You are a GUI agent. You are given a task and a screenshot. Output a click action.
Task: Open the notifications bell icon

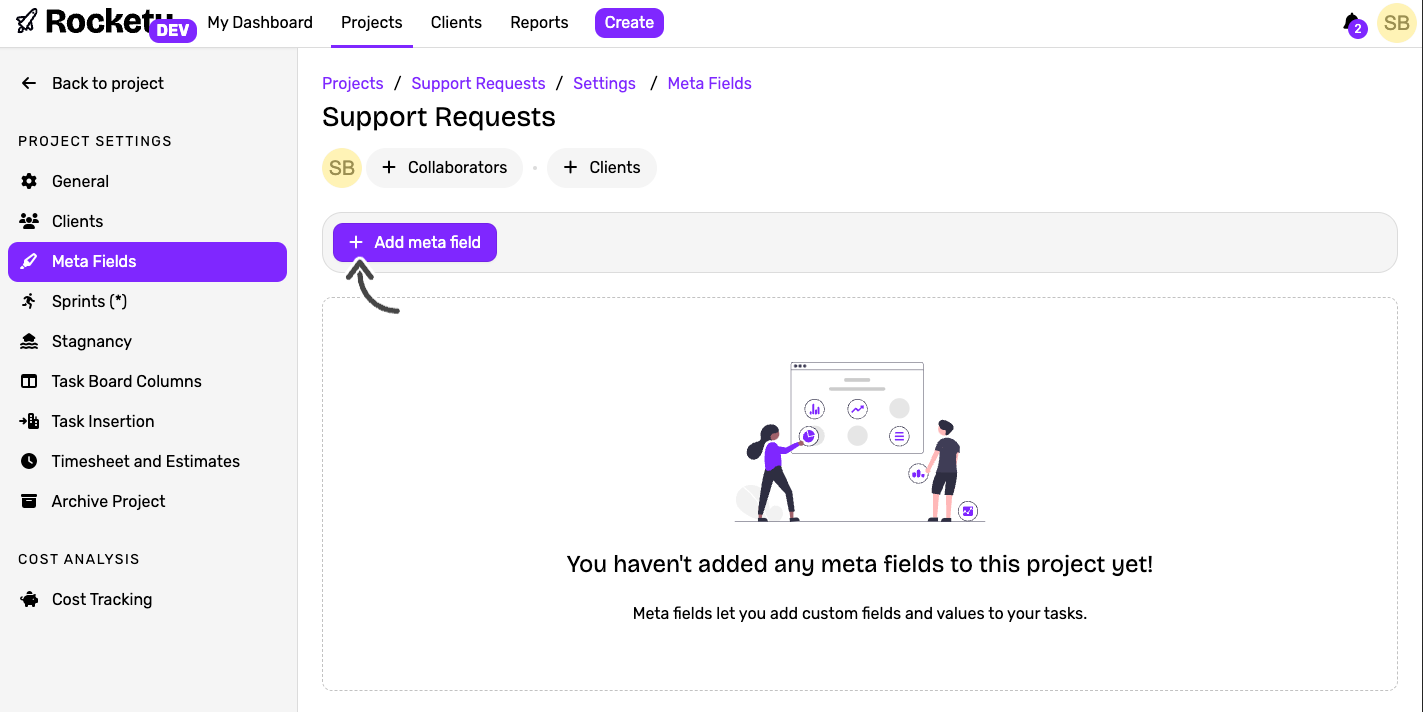click(x=1352, y=22)
